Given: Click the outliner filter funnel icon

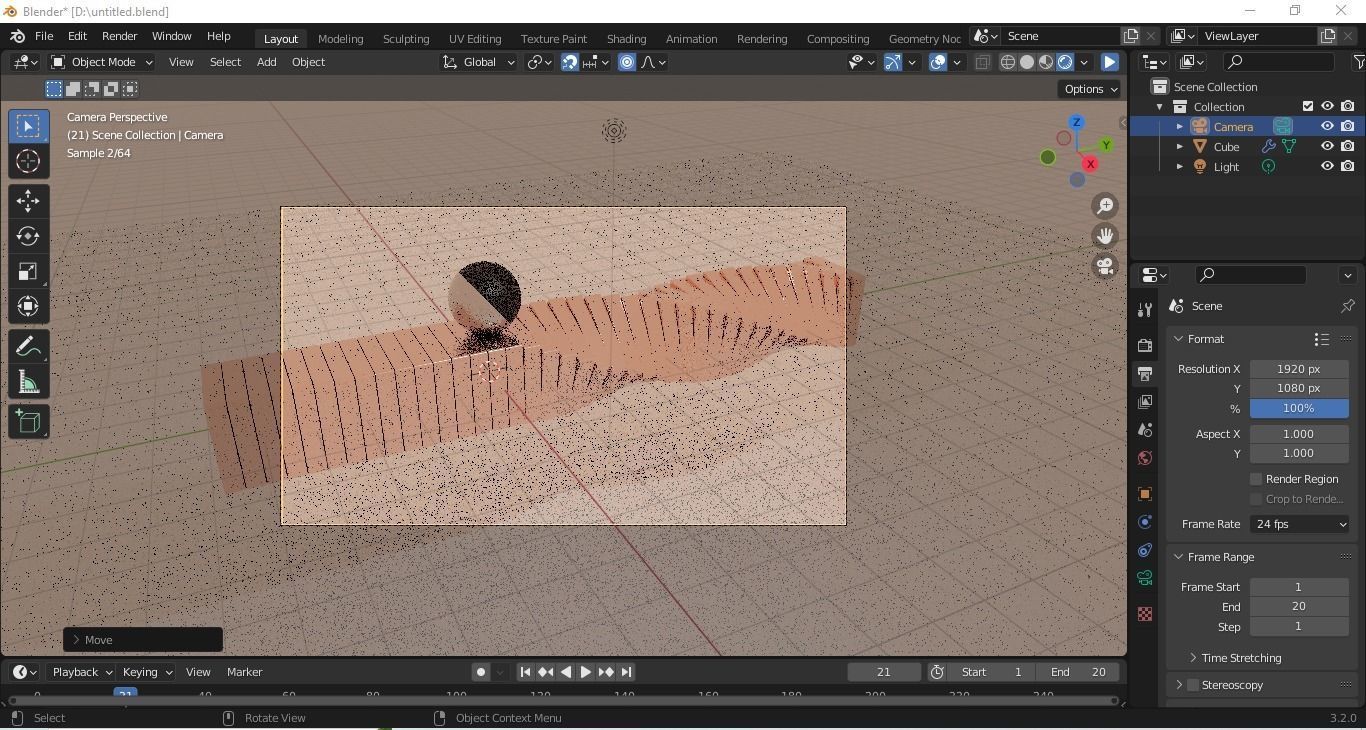Looking at the screenshot, I should (1359, 62).
